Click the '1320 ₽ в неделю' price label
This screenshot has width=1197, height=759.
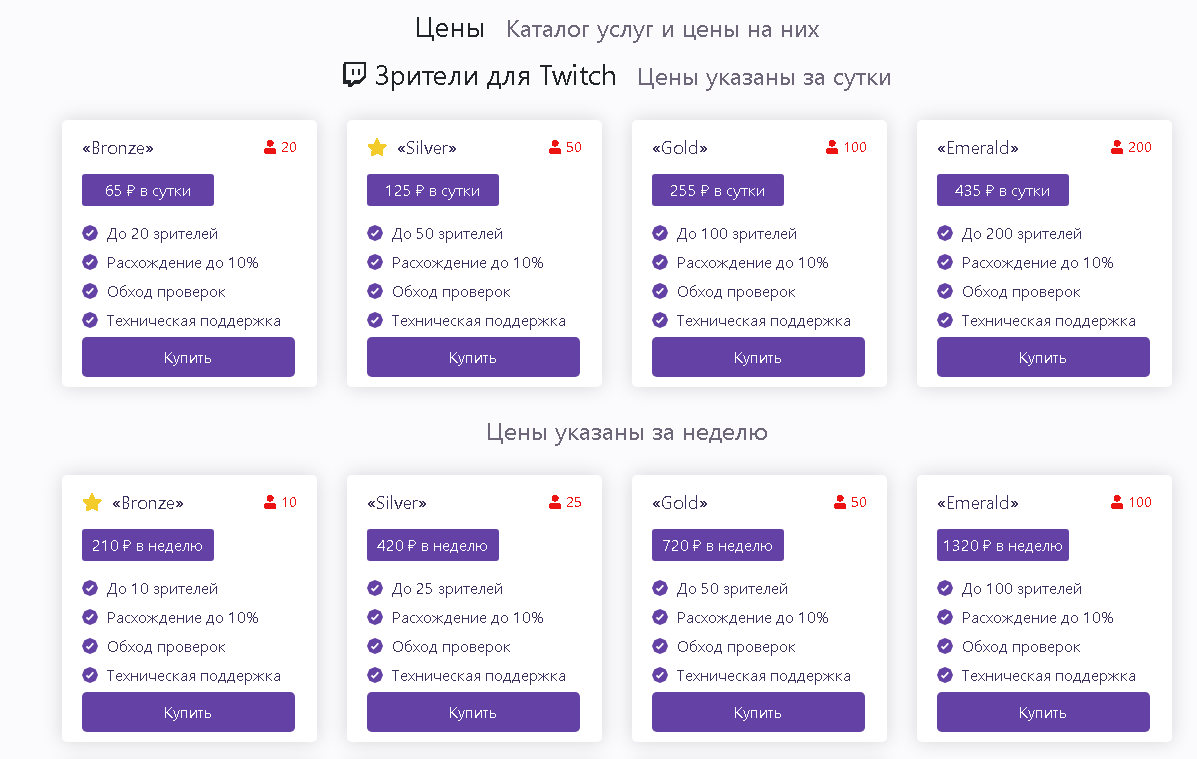1002,545
